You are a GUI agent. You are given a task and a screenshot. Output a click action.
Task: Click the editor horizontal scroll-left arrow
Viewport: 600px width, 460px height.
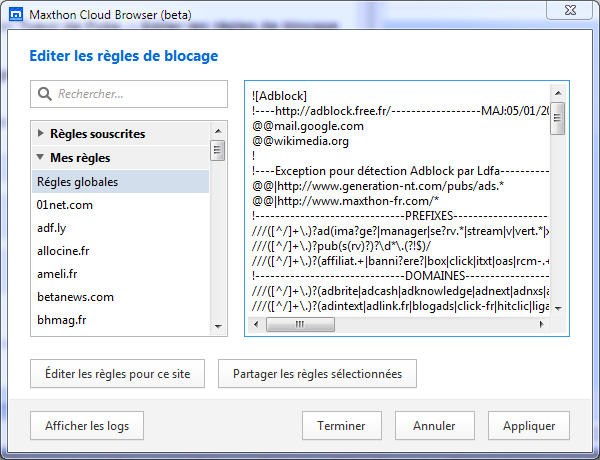pyautogui.click(x=256, y=325)
